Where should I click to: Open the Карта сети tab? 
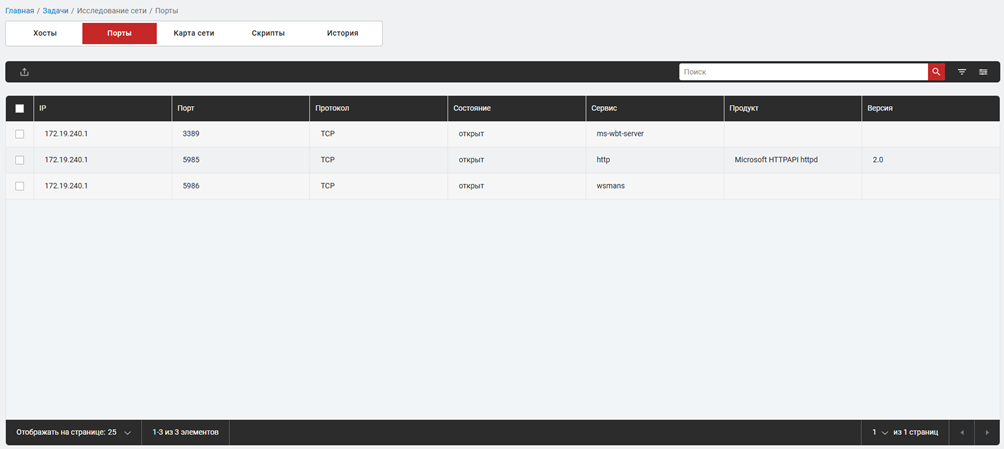pos(194,33)
